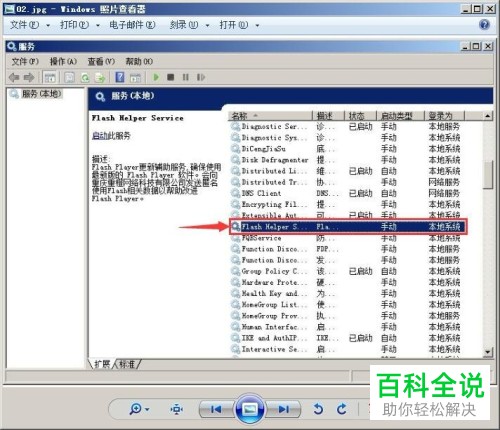
Task: Open the Properties toolbar icon
Action: [x=69, y=77]
